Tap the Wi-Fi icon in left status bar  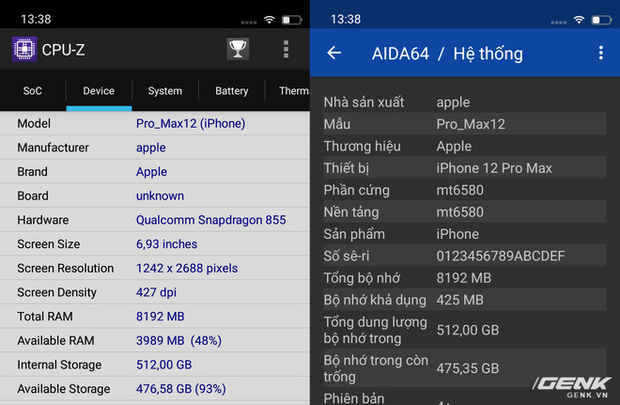(x=268, y=19)
